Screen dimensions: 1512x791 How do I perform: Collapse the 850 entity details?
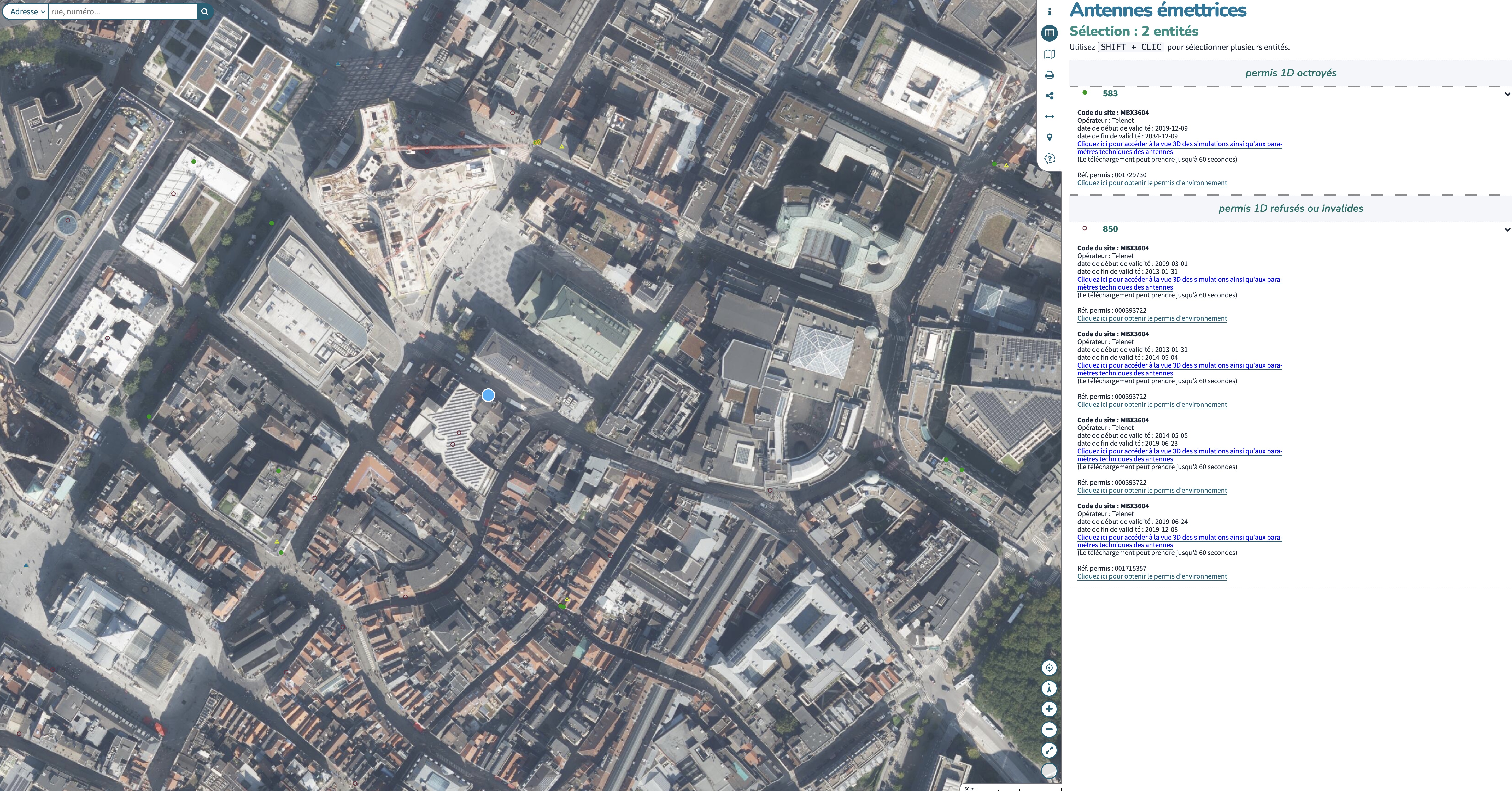[x=1507, y=229]
